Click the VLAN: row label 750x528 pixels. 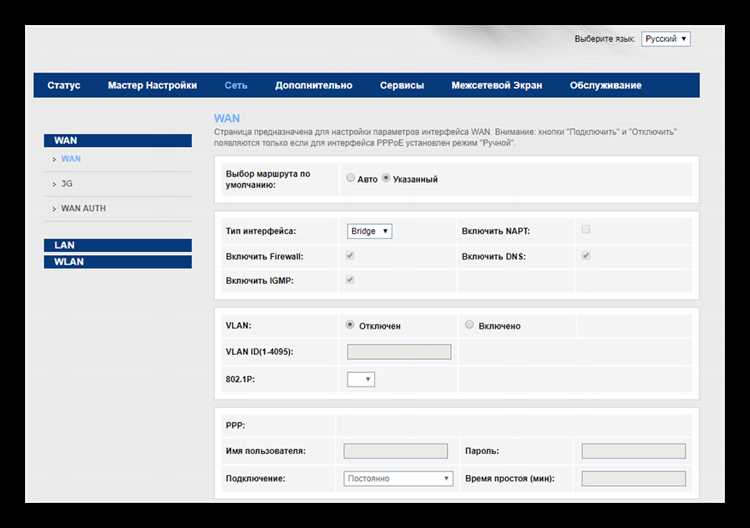pos(238,326)
